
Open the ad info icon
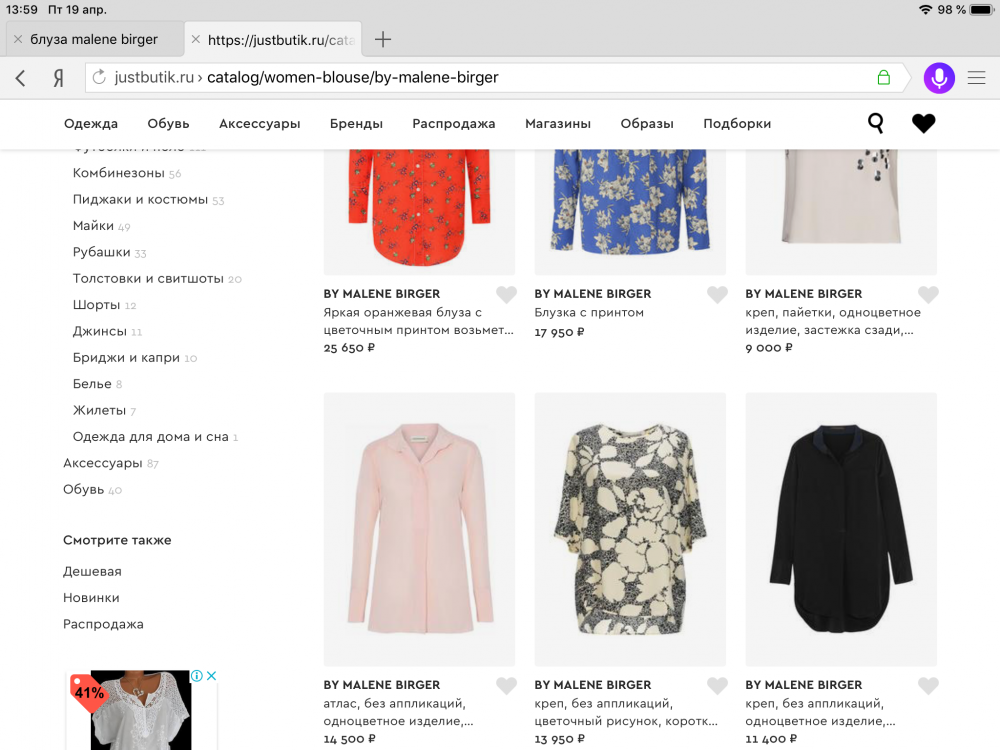point(197,675)
